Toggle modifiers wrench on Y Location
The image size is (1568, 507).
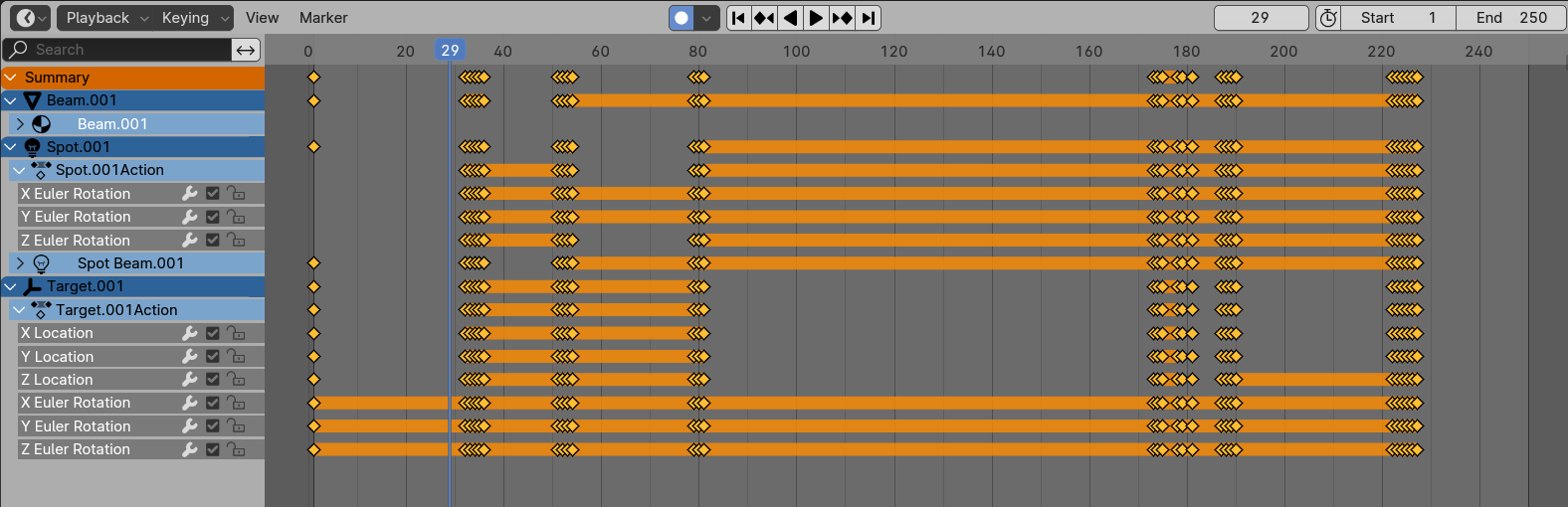point(190,357)
